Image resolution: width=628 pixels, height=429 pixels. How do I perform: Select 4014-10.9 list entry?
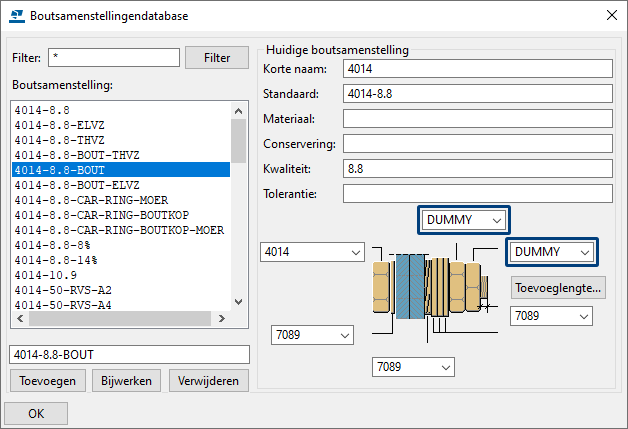(x=46, y=275)
